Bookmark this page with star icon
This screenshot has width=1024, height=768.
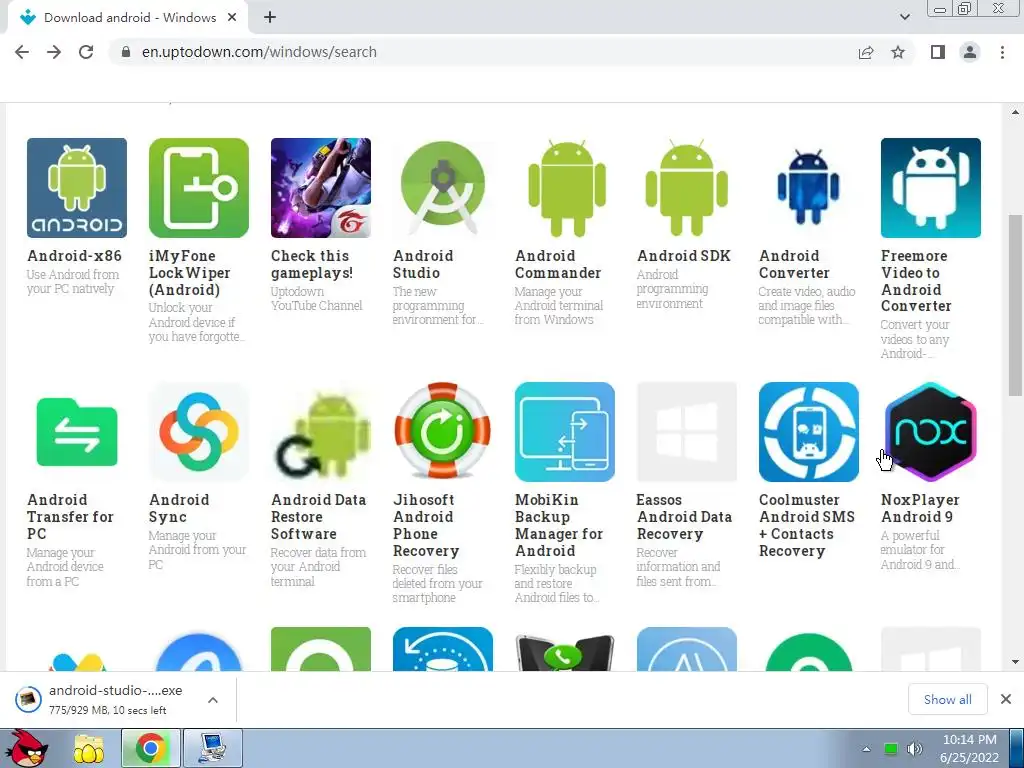898,52
